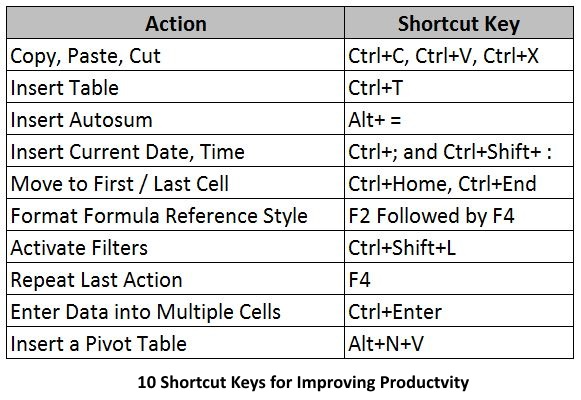Select the Insert Autosum cell
Screen dimensions: 581x400
coord(176,119)
